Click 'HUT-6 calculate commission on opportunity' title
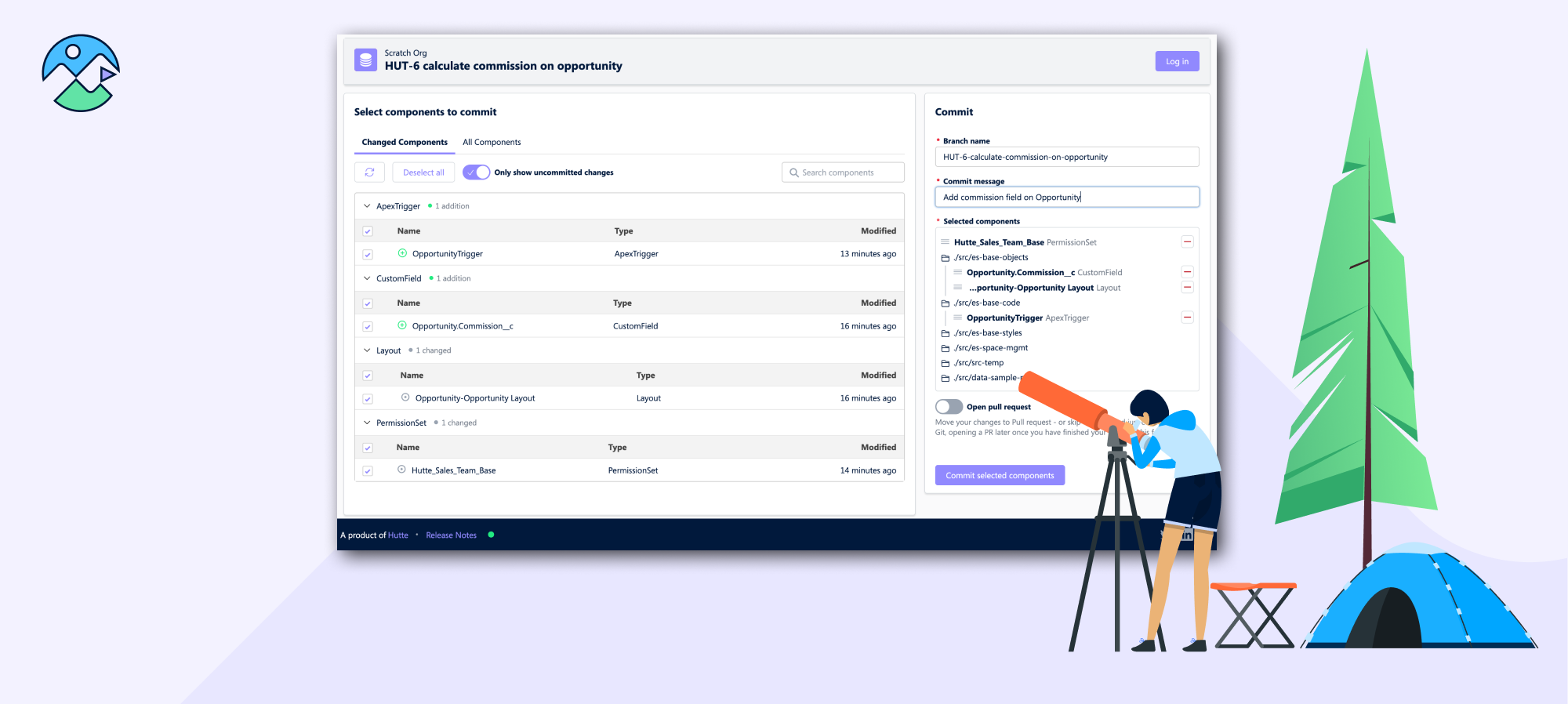This screenshot has width=1568, height=704. tap(503, 66)
